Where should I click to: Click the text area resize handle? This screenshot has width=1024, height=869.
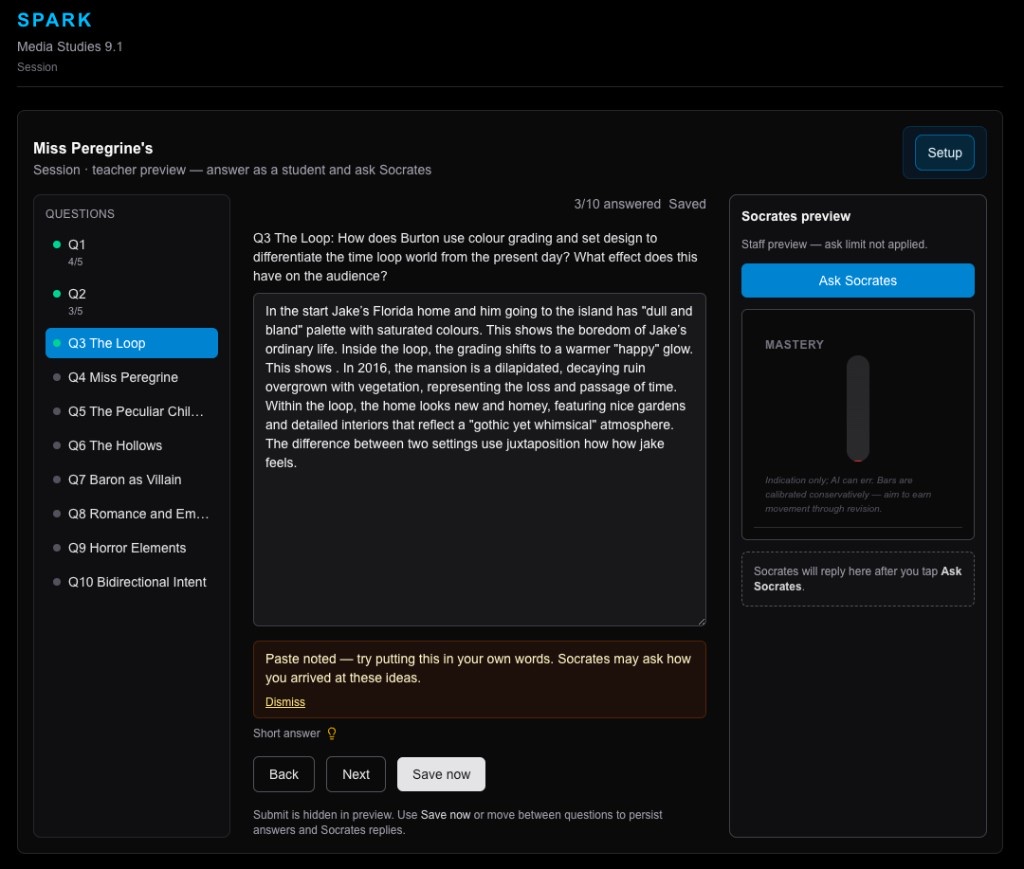tap(701, 622)
